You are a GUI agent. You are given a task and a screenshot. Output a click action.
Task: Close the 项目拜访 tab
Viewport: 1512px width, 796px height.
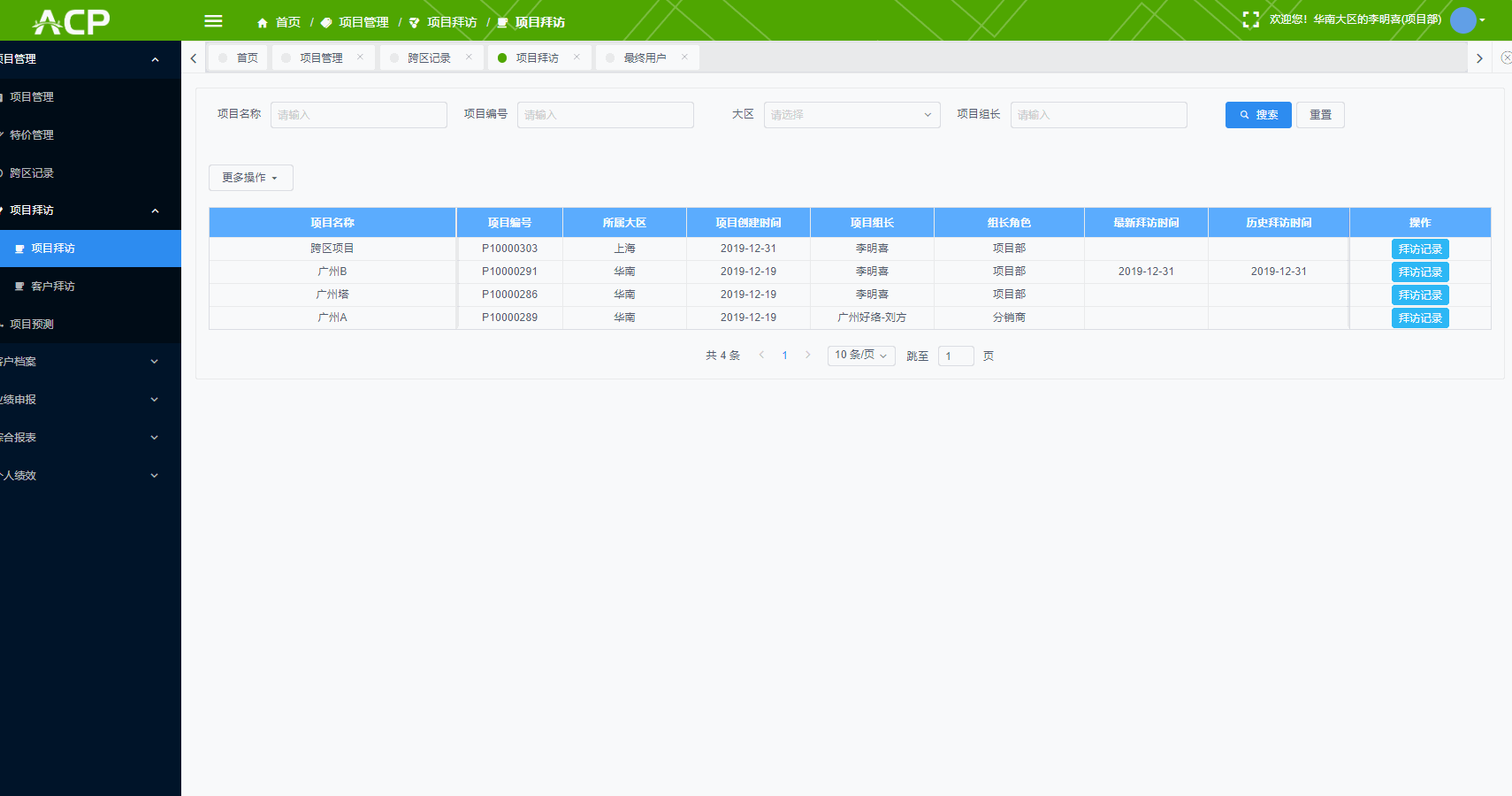click(x=577, y=57)
